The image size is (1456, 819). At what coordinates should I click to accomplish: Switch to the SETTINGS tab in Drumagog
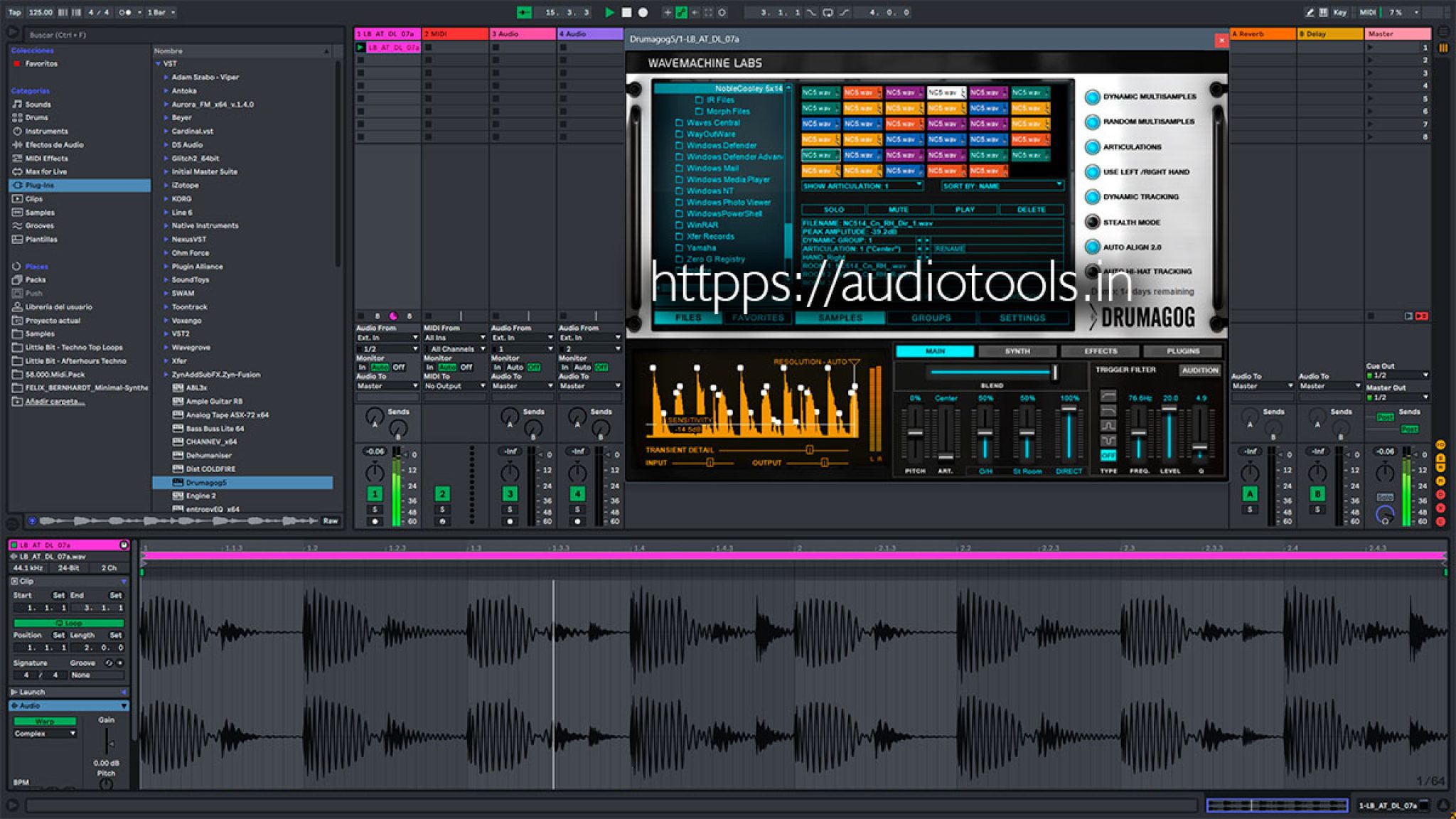pyautogui.click(x=1022, y=318)
